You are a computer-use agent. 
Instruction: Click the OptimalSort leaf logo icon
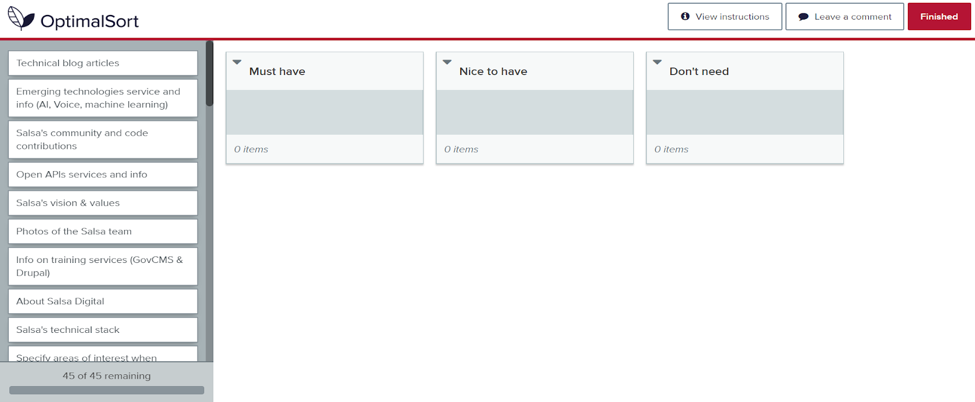[21, 19]
